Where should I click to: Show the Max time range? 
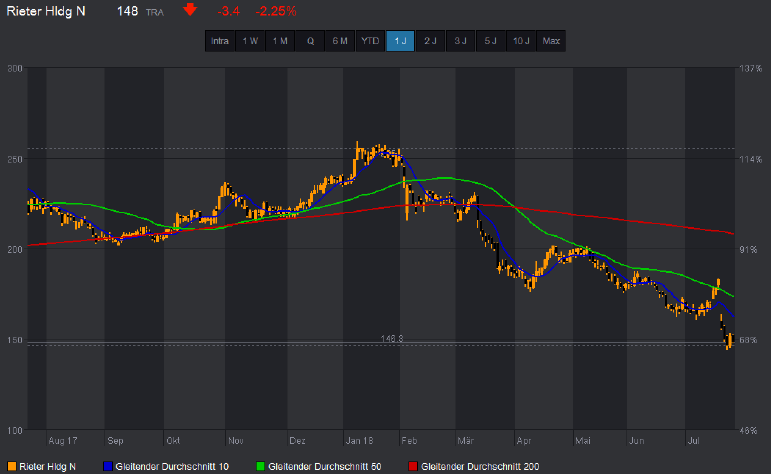coord(551,41)
